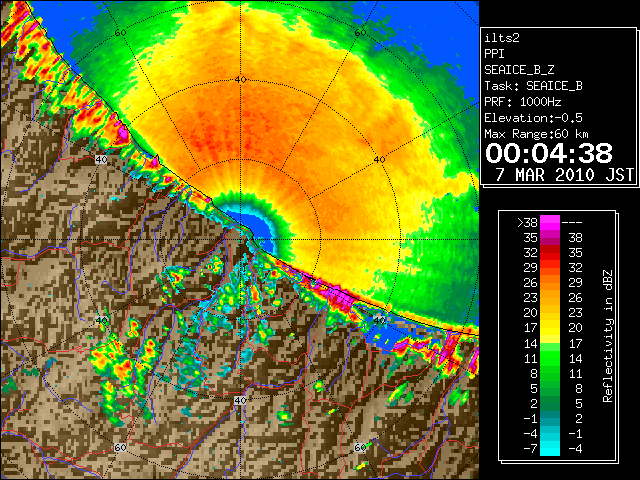Click the '40' range label south of radar
Image resolution: width=640 pixels, height=480 pixels.
[x=240, y=400]
